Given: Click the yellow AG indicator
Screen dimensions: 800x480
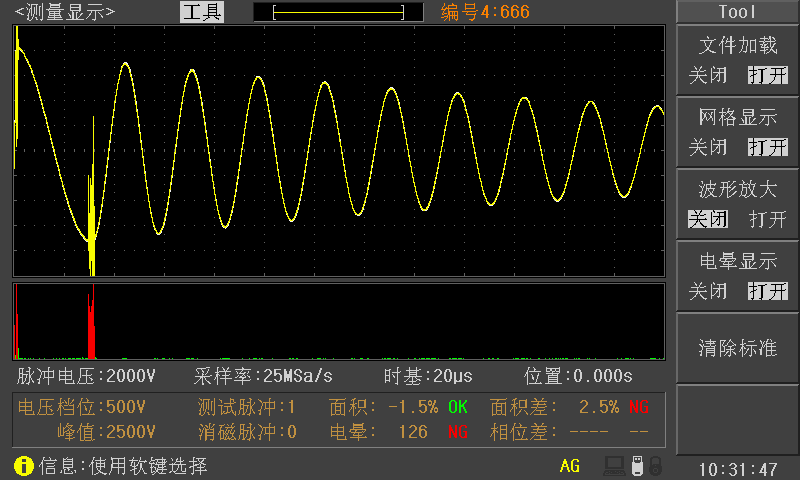Looking at the screenshot, I should pyautogui.click(x=570, y=466).
